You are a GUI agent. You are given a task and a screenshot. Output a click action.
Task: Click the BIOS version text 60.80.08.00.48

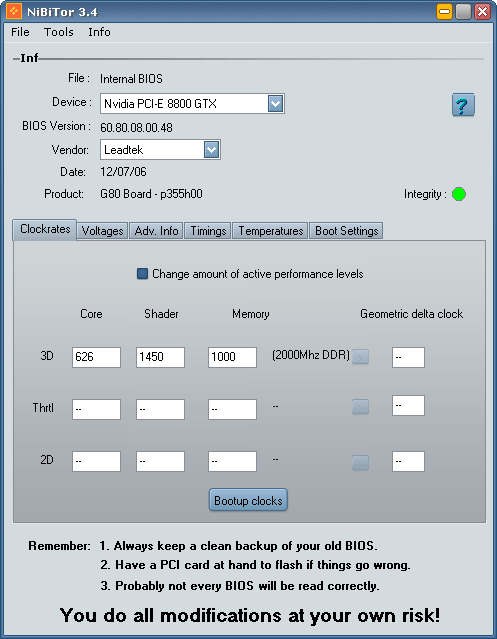136,128
